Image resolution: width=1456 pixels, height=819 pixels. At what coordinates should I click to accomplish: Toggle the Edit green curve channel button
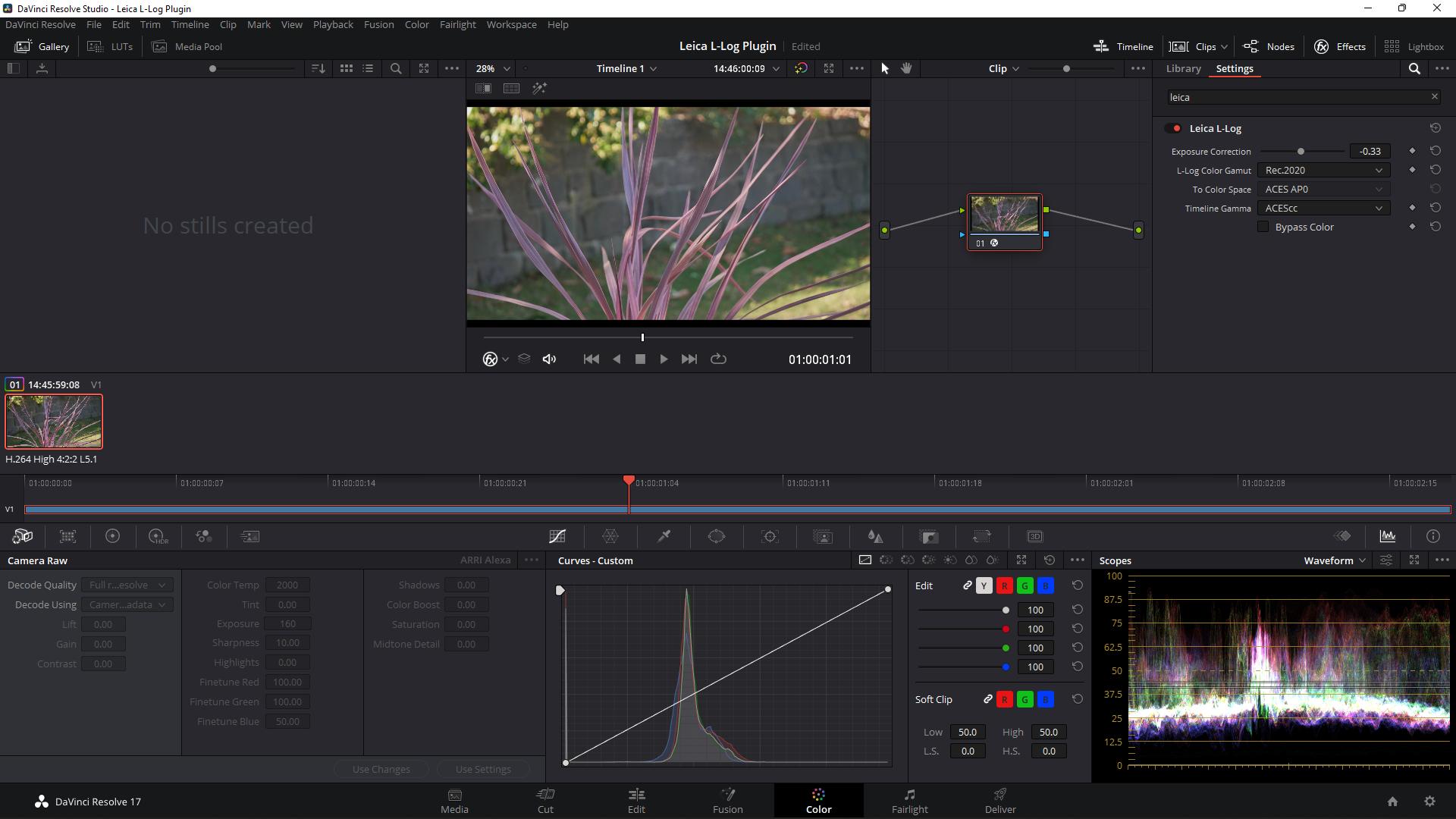coord(1025,585)
